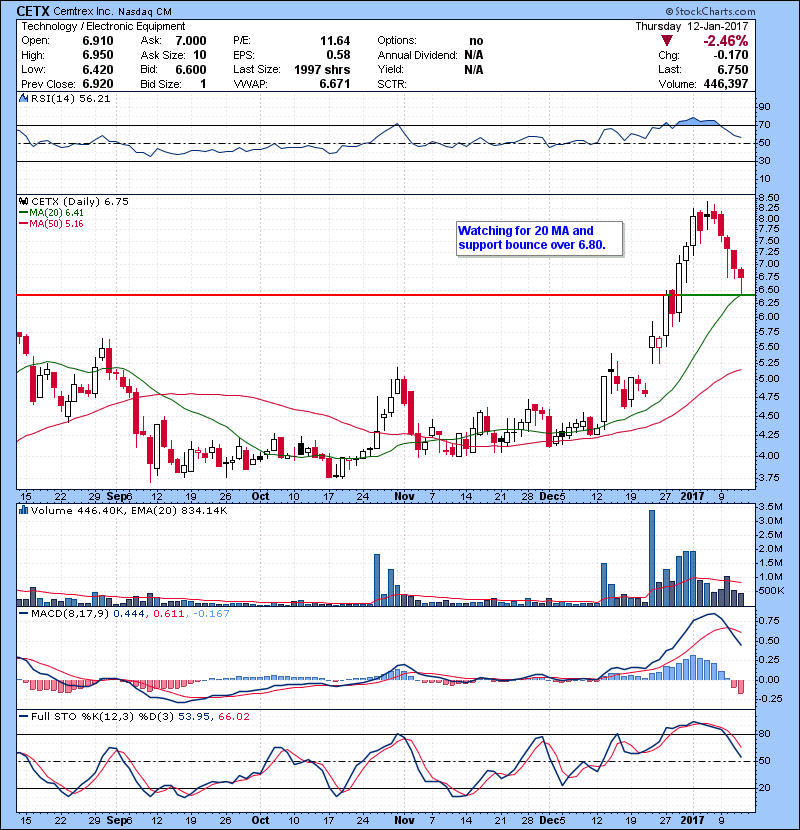Click the High value 6.950
Viewport: 800px width, 830px height.
(98, 55)
